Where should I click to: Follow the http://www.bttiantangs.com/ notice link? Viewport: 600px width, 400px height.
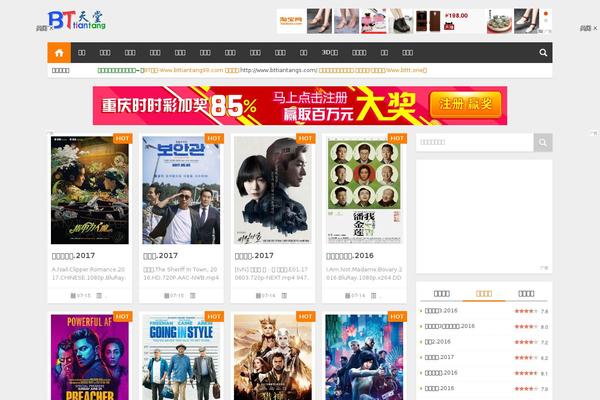pos(279,70)
